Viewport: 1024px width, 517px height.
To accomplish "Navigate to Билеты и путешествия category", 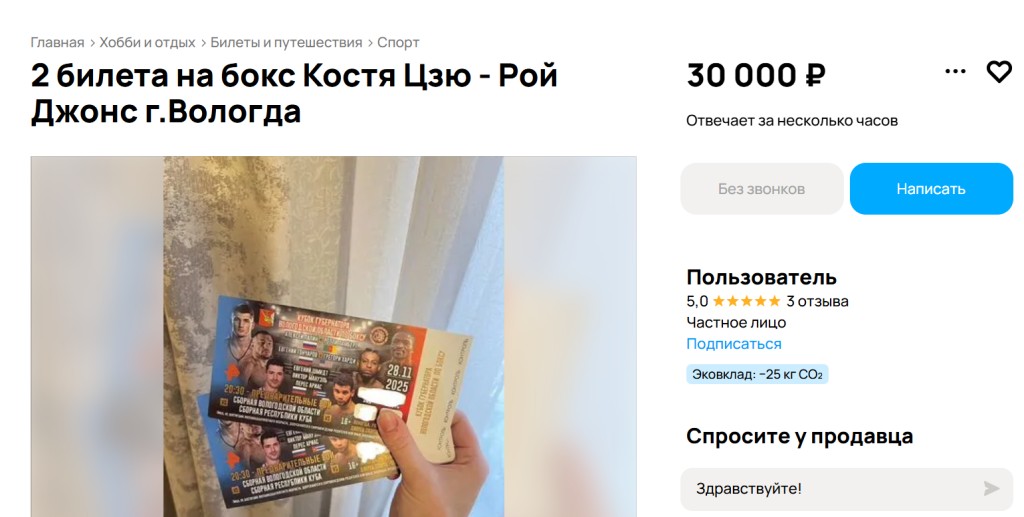I will 286,42.
